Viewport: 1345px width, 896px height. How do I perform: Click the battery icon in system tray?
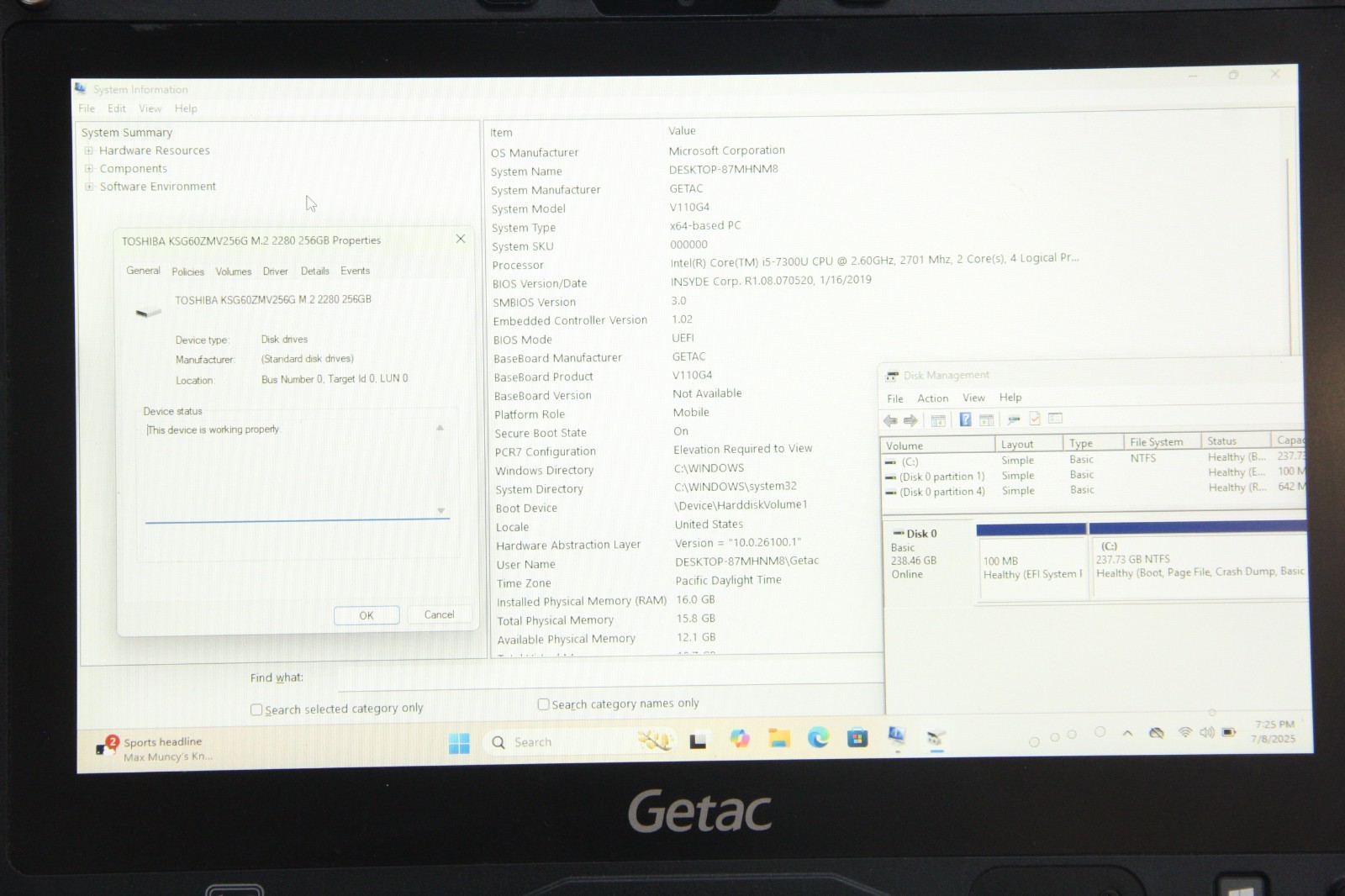[1229, 732]
